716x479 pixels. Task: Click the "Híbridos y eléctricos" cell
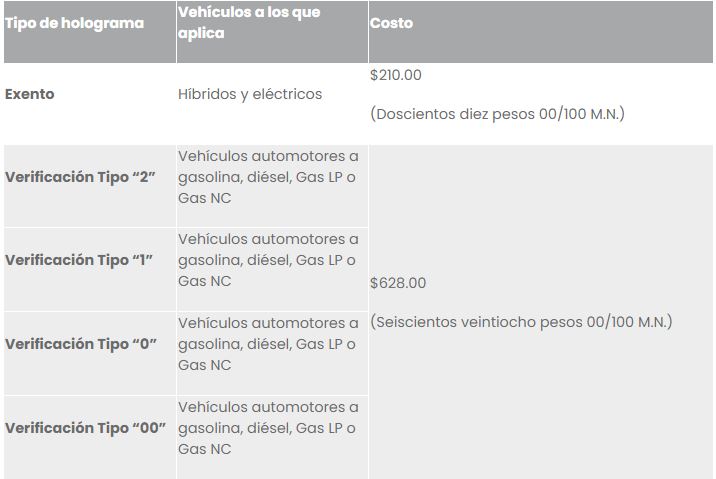[250, 94]
